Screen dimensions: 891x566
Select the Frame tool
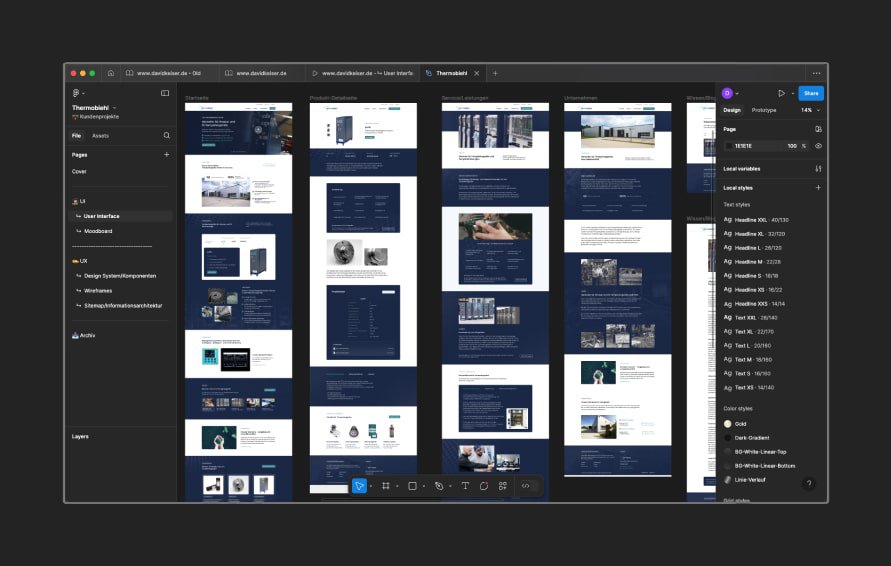(386, 486)
